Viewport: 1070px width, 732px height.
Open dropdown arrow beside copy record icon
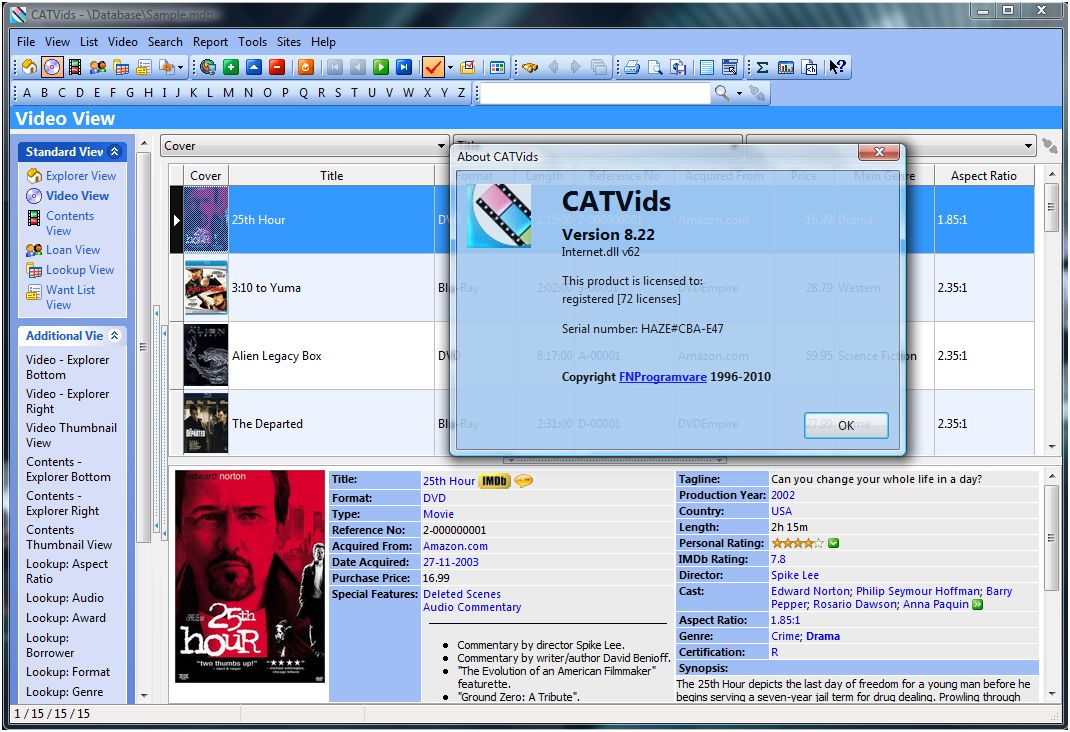click(x=180, y=67)
